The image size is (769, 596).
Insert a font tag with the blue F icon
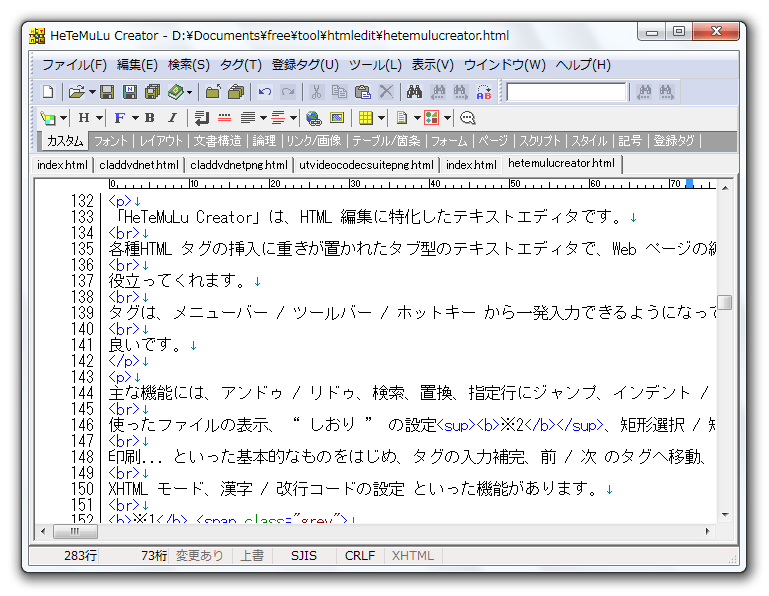coord(120,118)
